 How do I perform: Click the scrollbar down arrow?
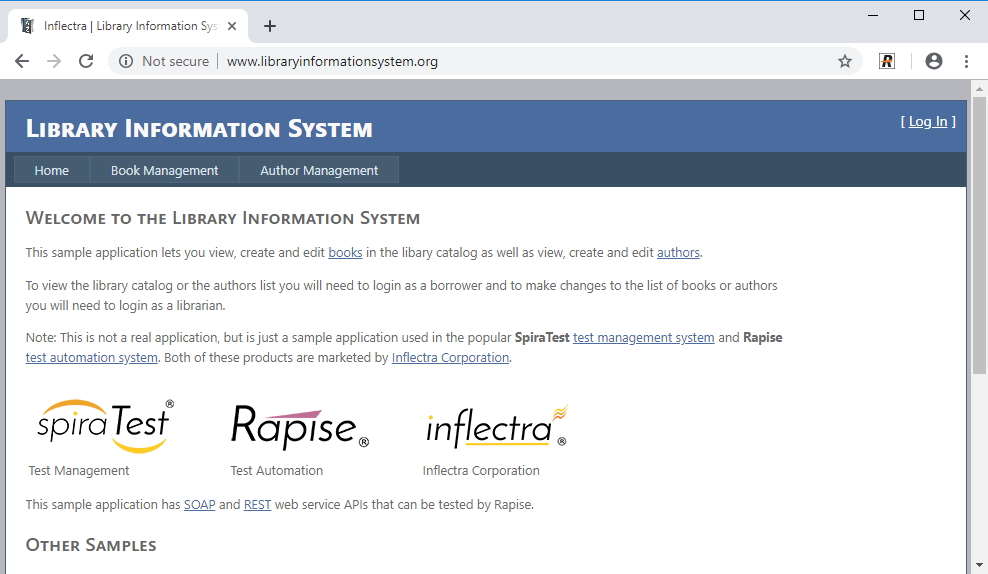pos(979,565)
